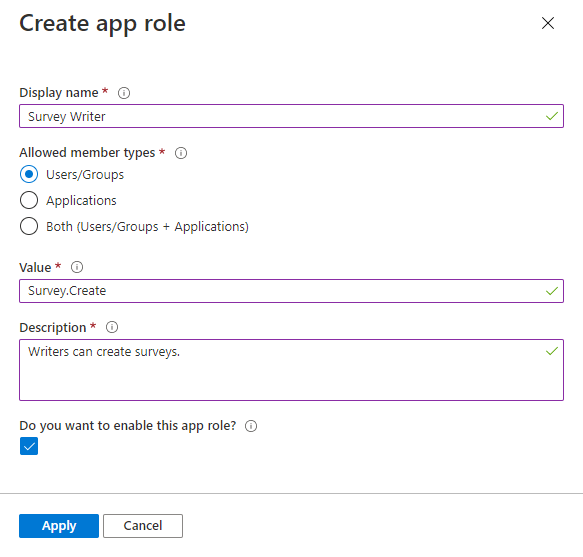This screenshot has width=583, height=557.
Task: Click the info icon next to Description label
Action: (112, 327)
